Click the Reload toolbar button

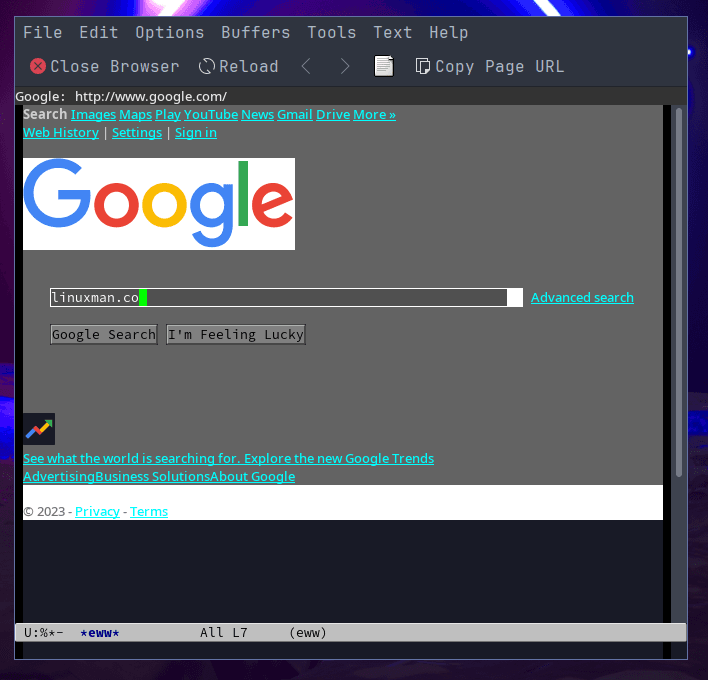[238, 66]
